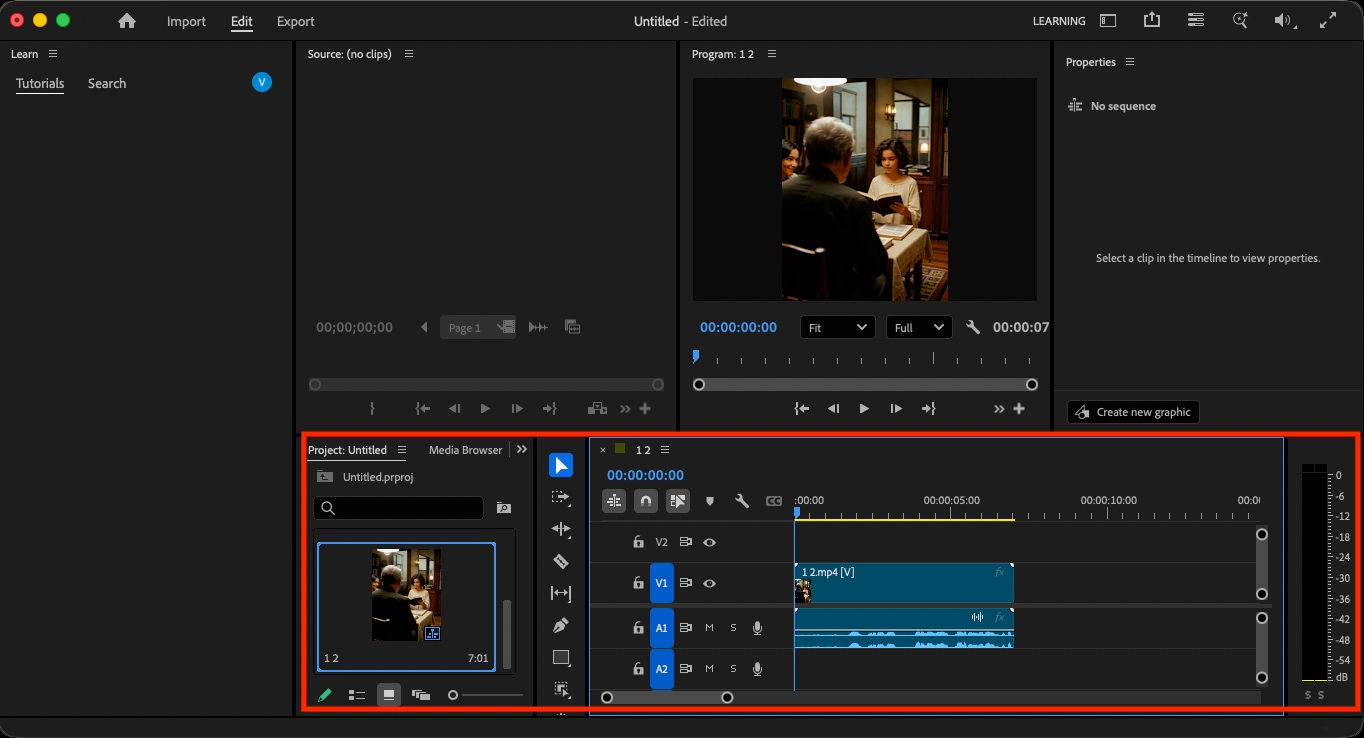Open timeline display settings wrench
The height and width of the screenshot is (738, 1364).
coord(742,501)
